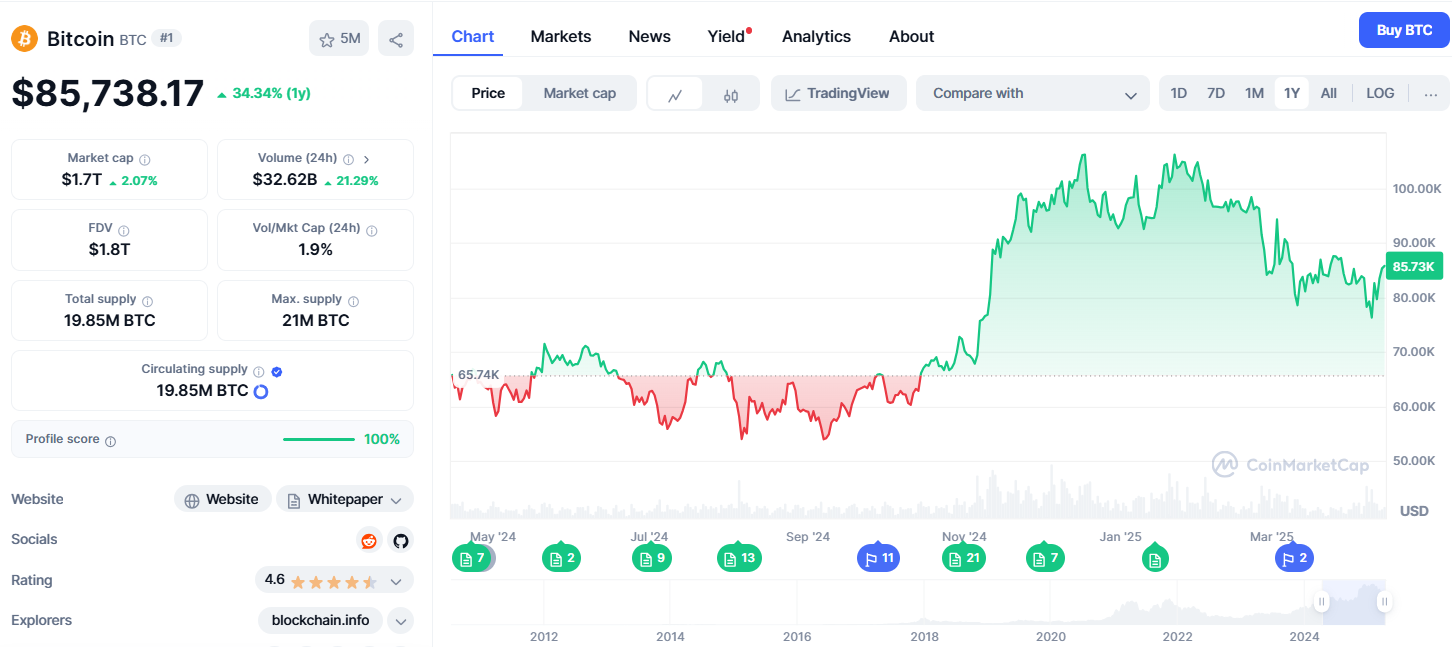Image resolution: width=1452 pixels, height=647 pixels.
Task: Open the GitHub source link
Action: click(x=401, y=540)
